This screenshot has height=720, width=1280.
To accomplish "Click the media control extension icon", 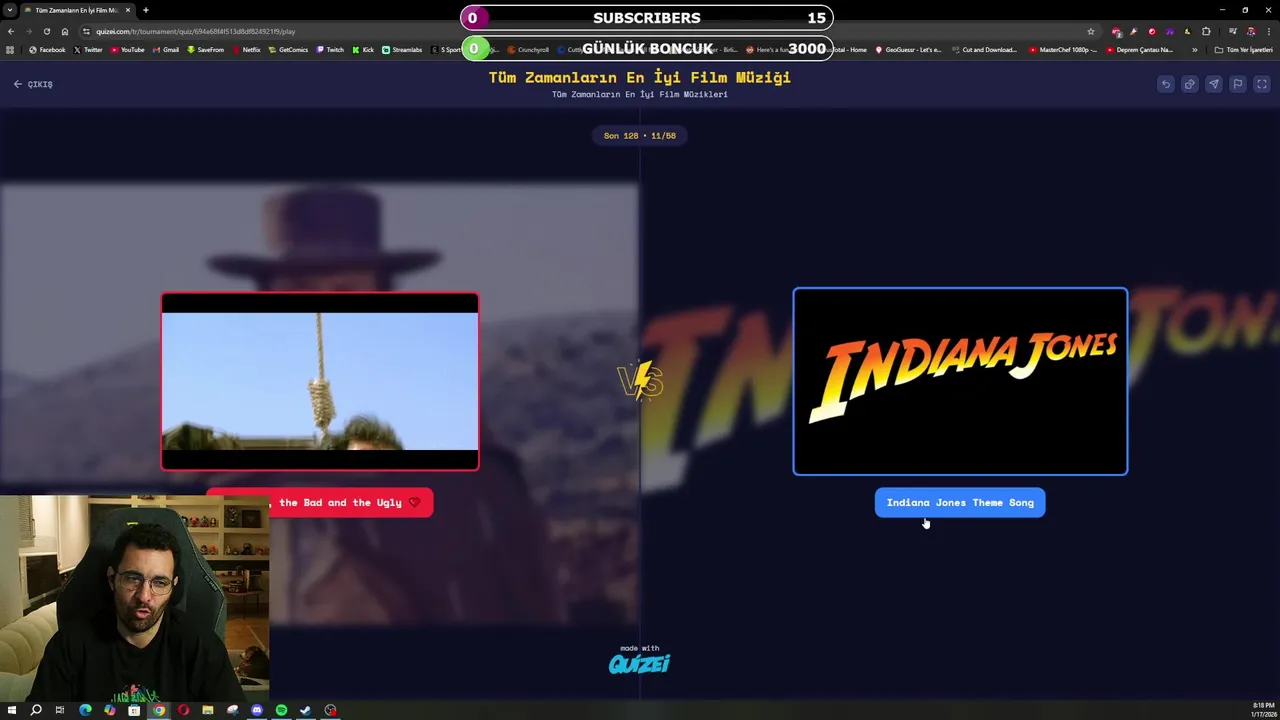I will point(1232,31).
